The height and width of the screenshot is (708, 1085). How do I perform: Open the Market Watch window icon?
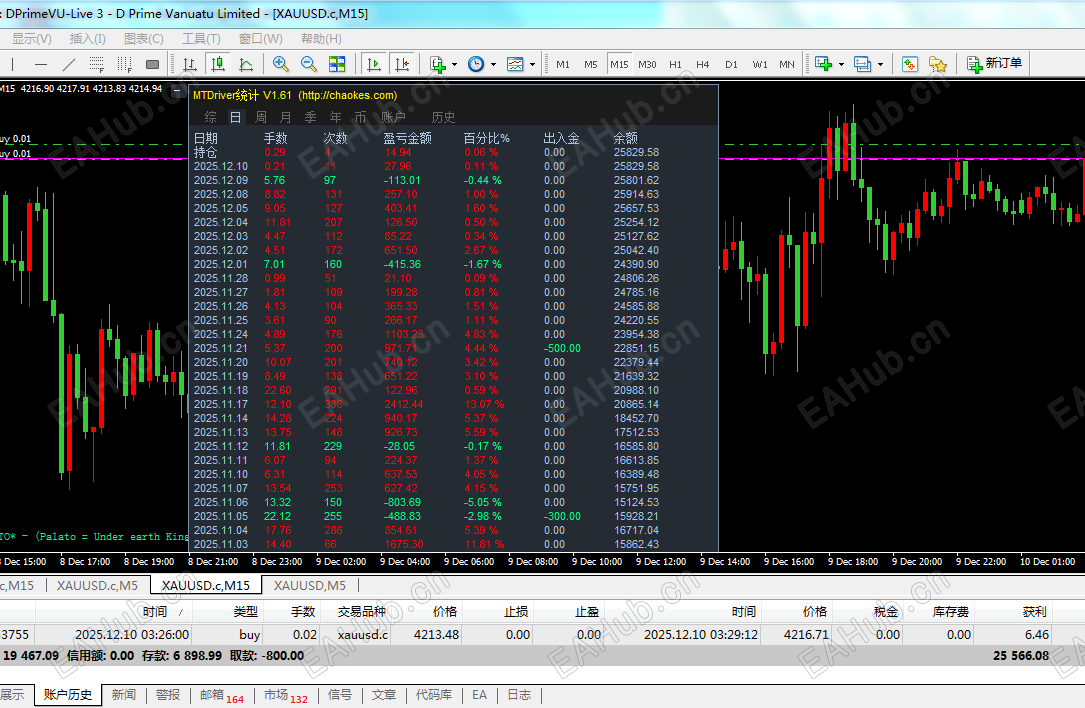[910, 64]
